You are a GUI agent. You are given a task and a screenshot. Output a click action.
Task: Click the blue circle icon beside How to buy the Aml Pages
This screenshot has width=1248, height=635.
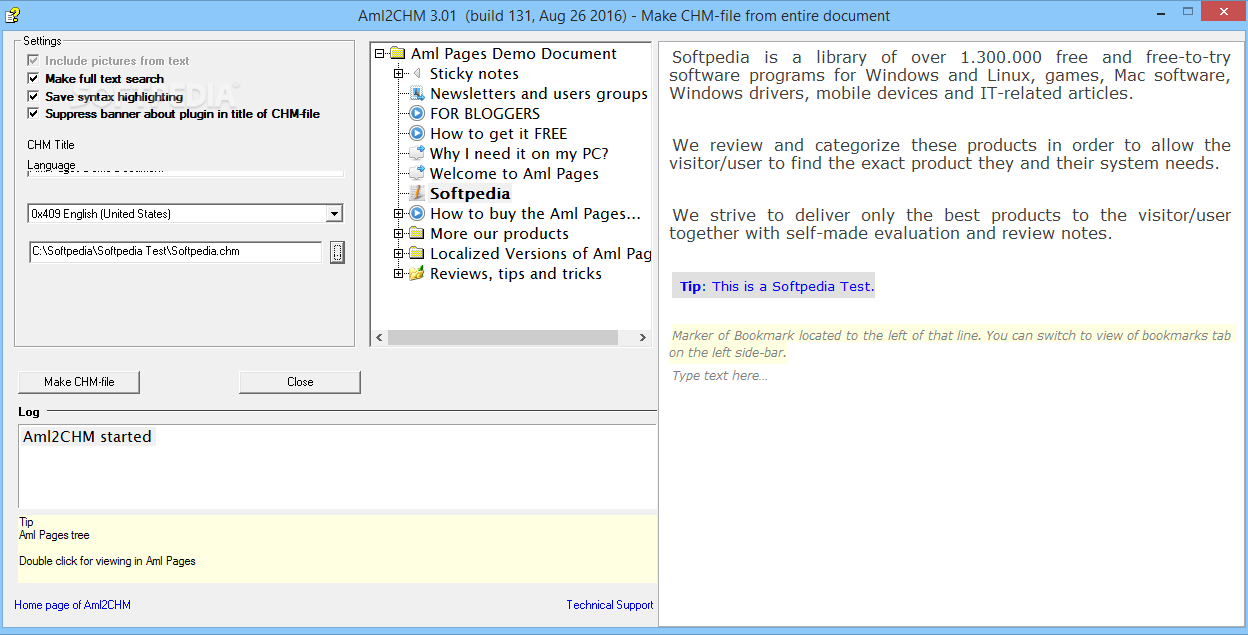[x=417, y=214]
